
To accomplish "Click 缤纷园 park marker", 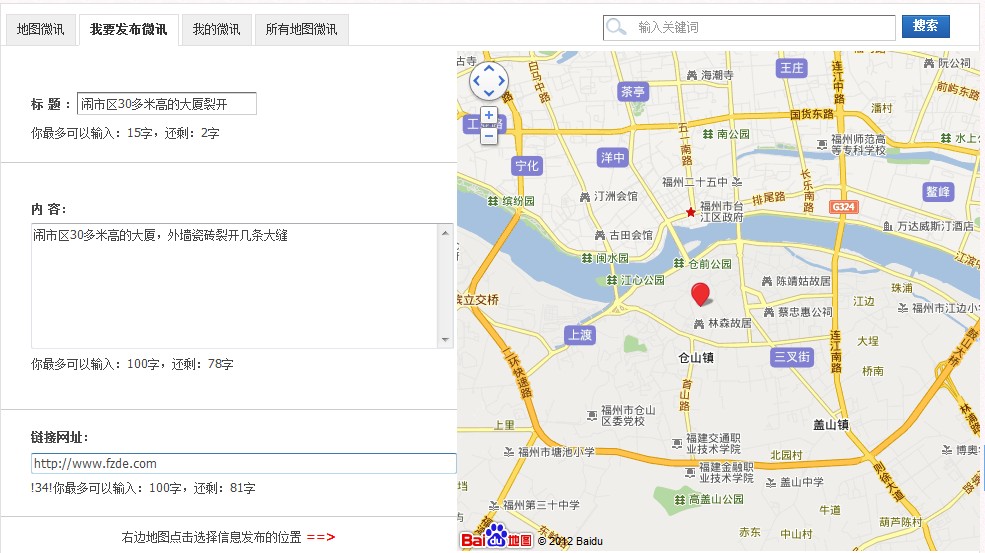I will point(511,201).
